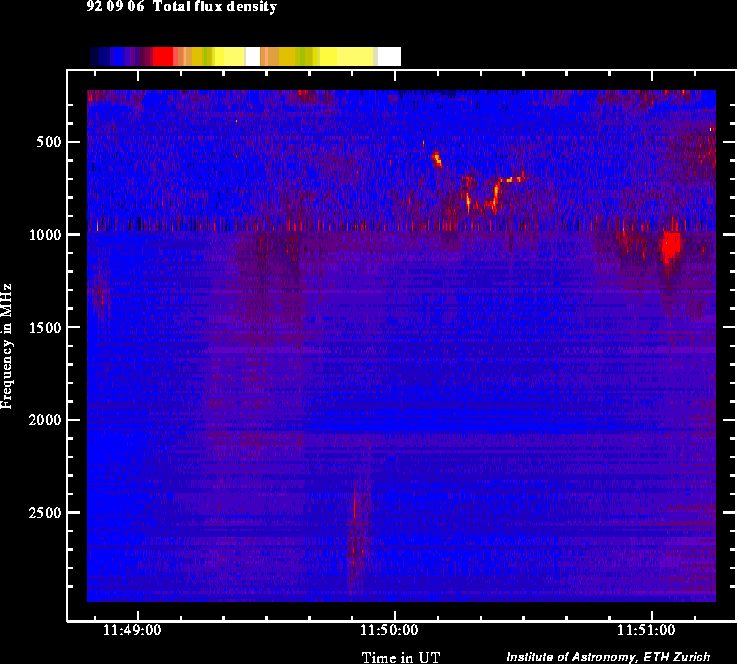Select the 2000 MHz frequency tick label
The width and height of the screenshot is (737, 664).
[x=45, y=420]
